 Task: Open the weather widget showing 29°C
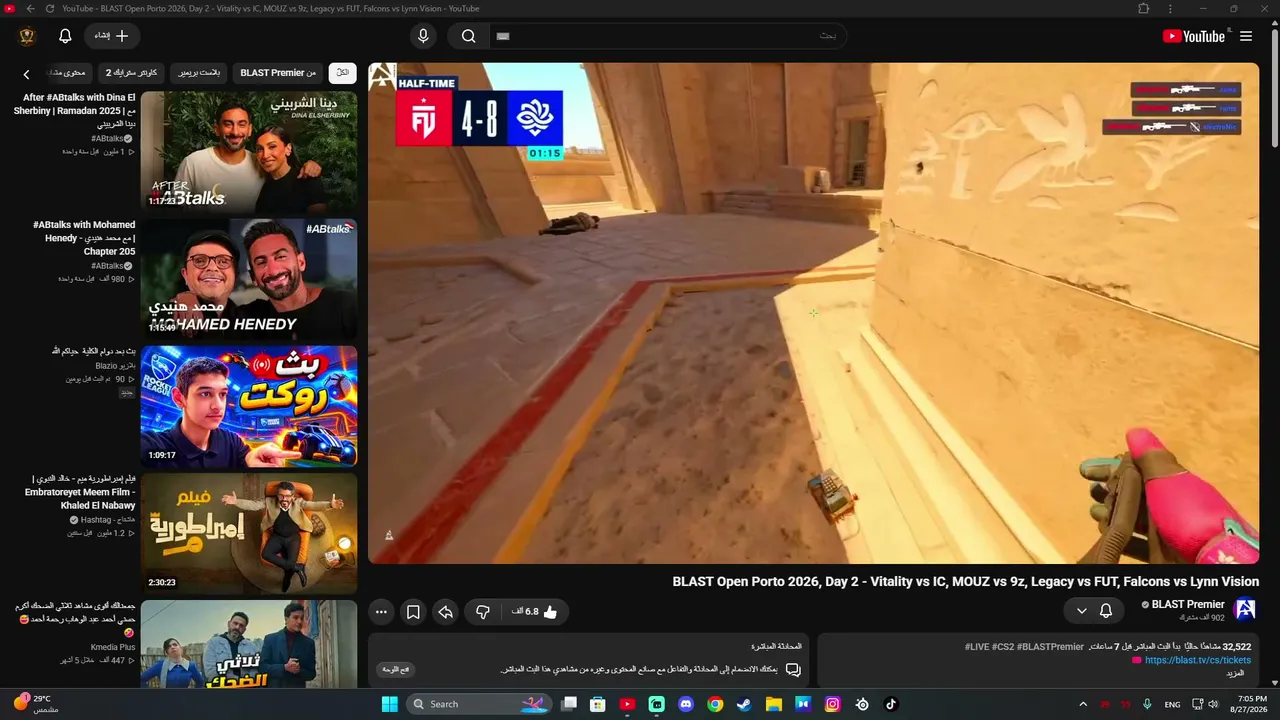(37, 704)
